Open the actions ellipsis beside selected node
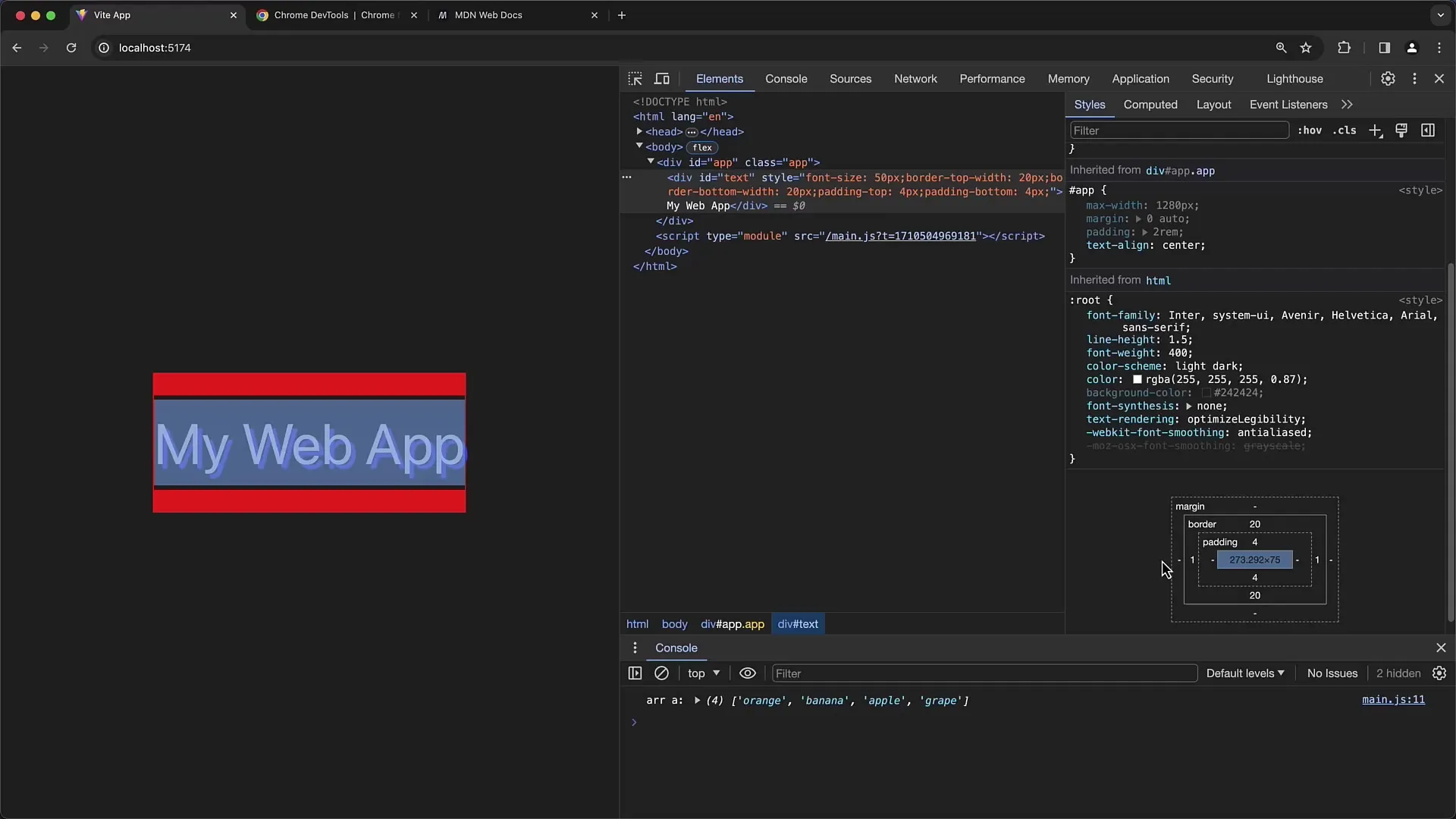Image resolution: width=1456 pixels, height=819 pixels. [626, 177]
